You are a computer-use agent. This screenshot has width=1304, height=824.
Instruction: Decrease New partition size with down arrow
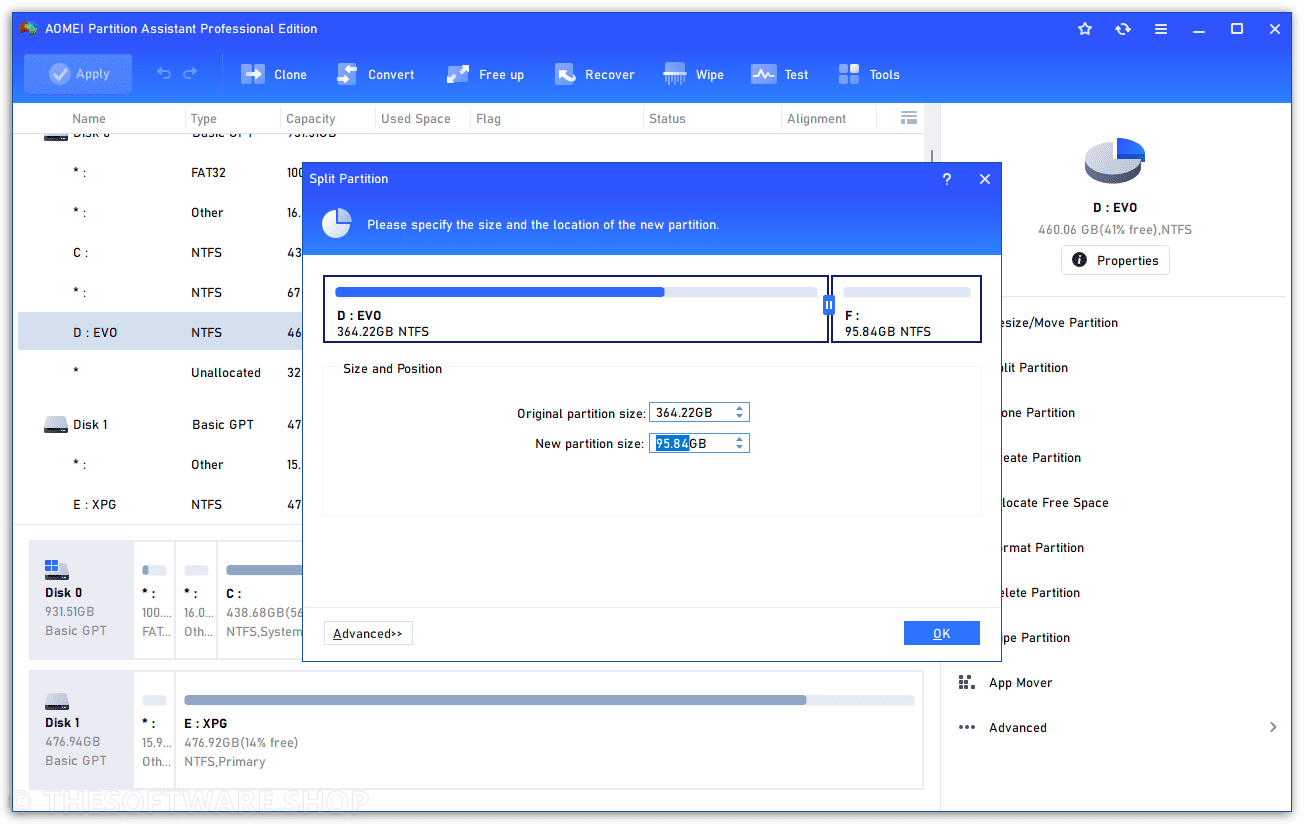click(740, 448)
